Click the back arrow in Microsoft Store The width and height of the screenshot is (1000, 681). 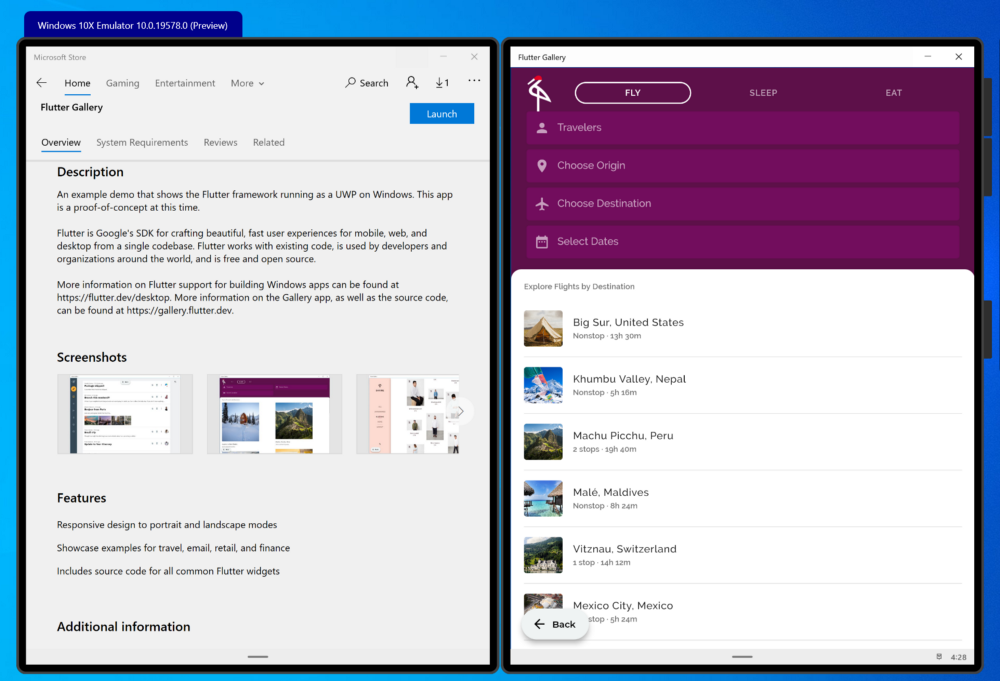point(41,83)
